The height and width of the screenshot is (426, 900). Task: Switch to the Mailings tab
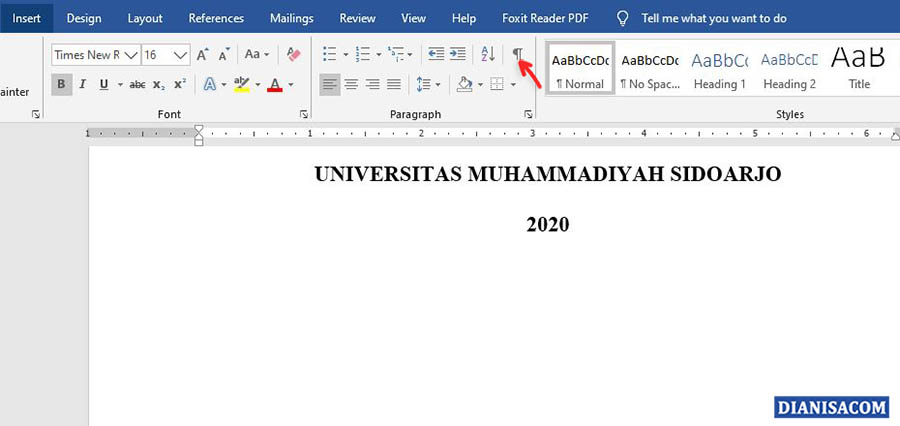tap(291, 18)
